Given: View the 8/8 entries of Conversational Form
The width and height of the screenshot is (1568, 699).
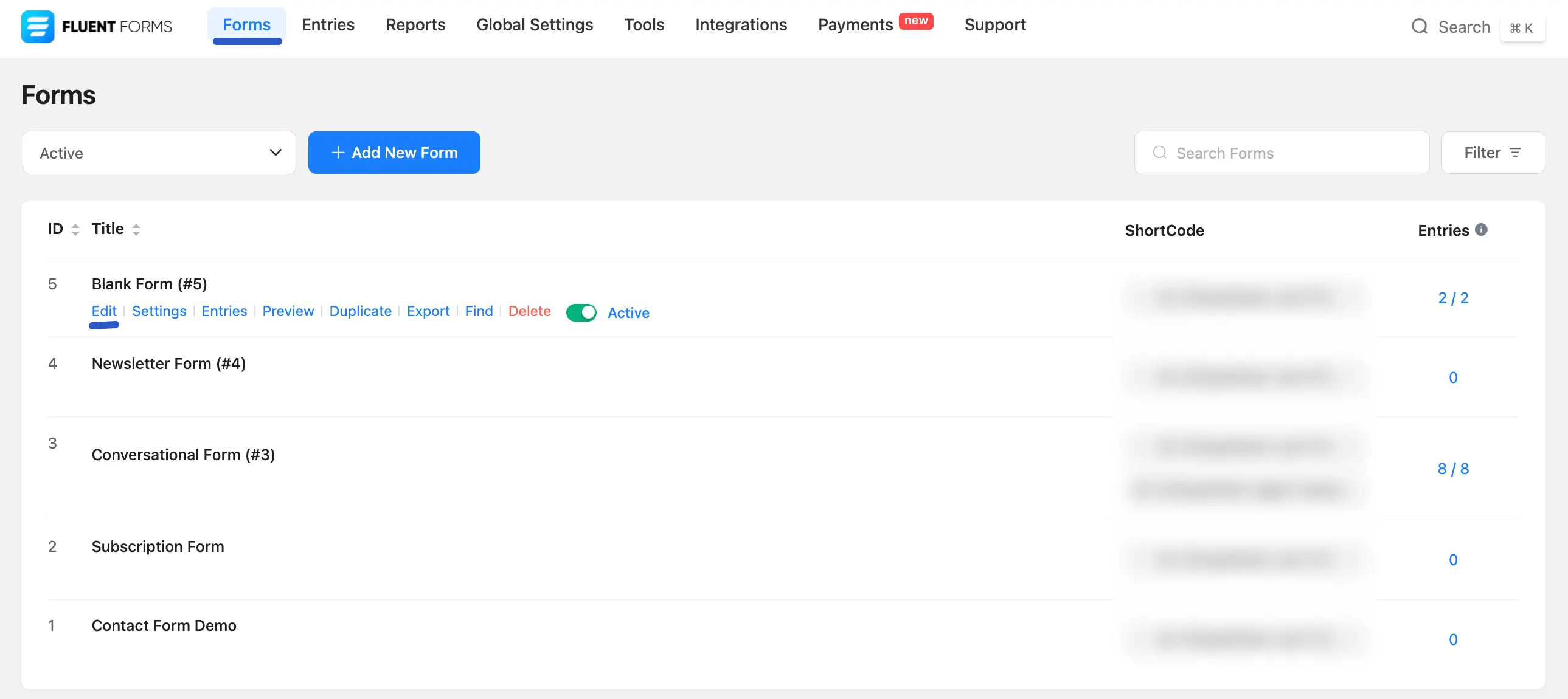Looking at the screenshot, I should [x=1454, y=469].
